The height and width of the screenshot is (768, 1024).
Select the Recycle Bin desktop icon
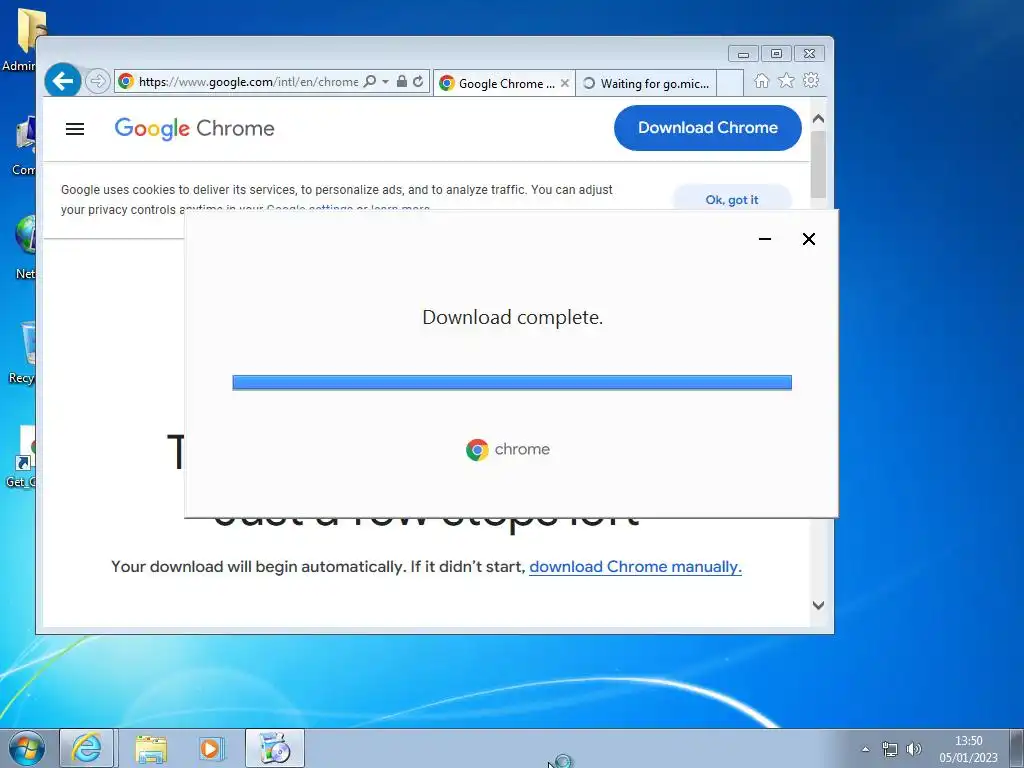point(22,353)
